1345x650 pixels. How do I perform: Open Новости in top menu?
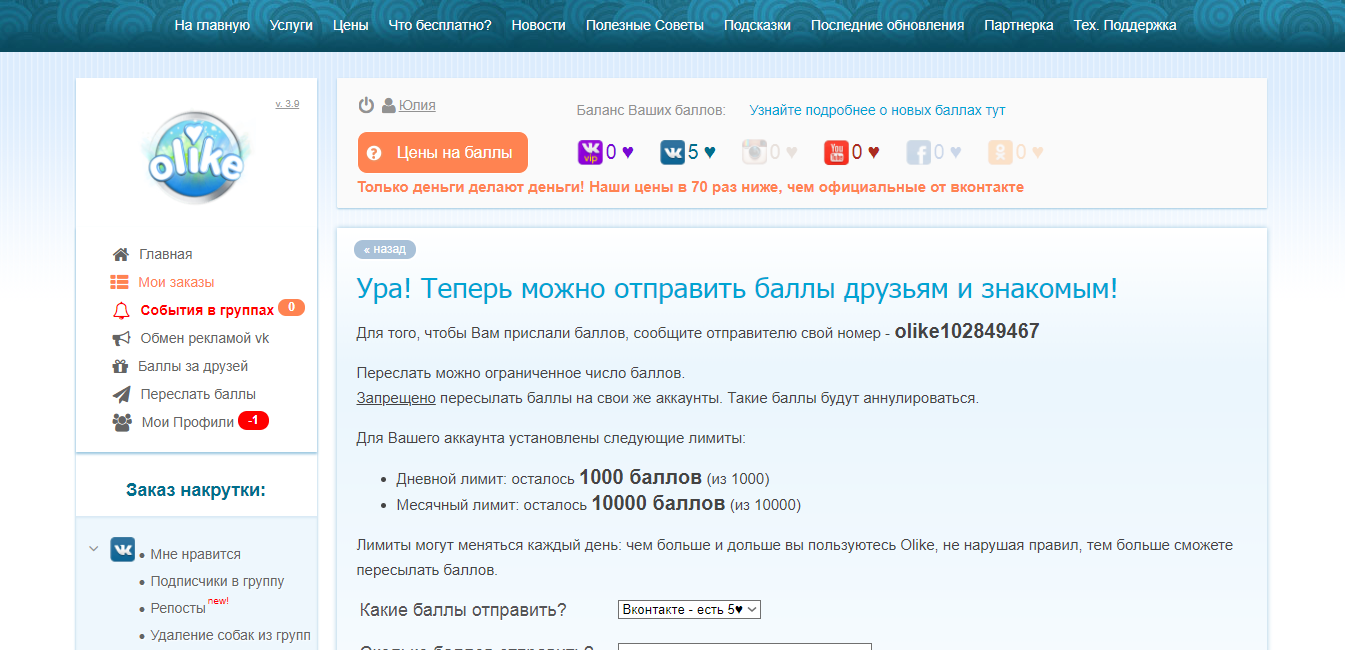(539, 25)
